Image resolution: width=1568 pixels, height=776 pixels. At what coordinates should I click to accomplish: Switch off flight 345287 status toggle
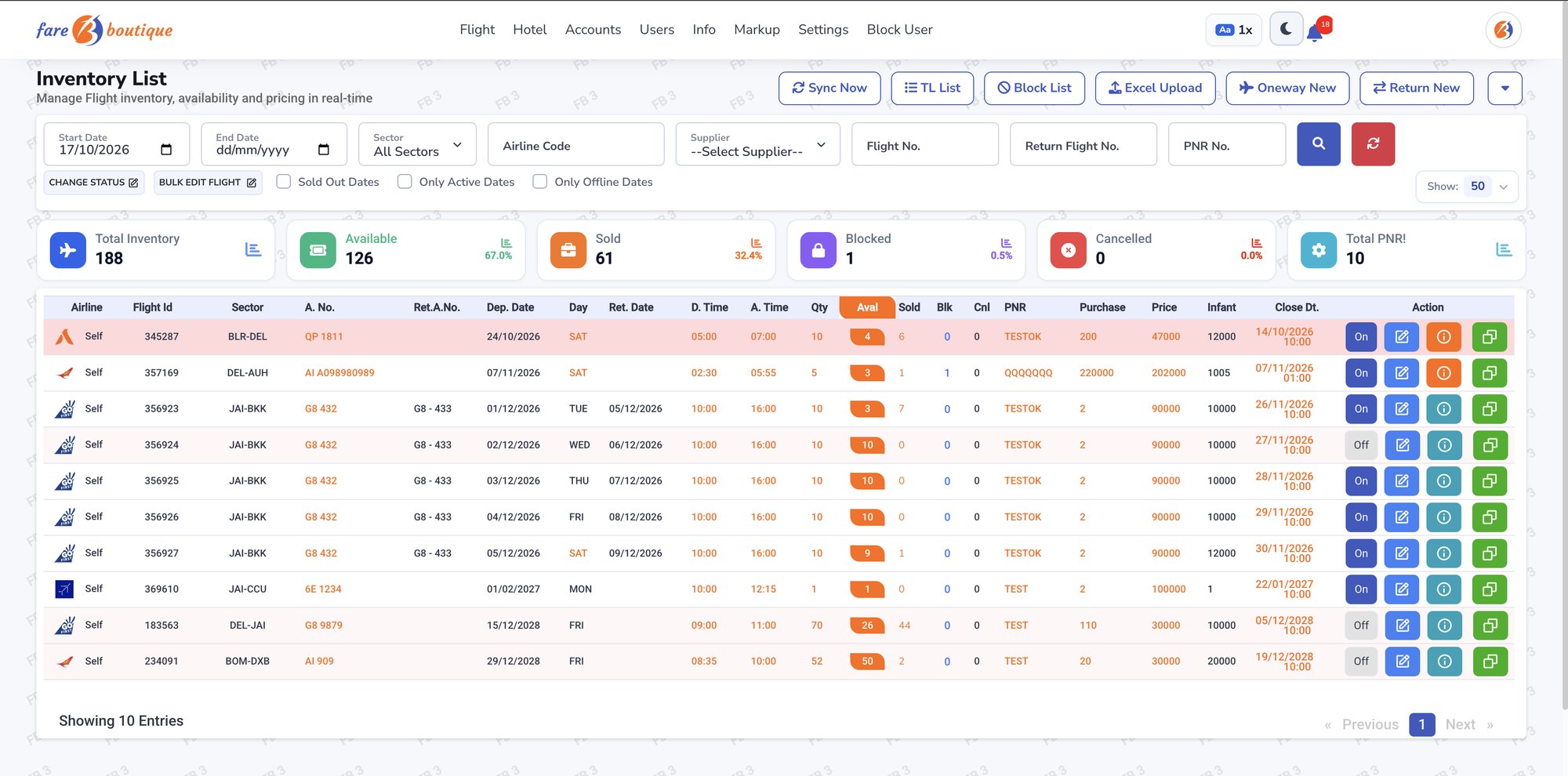[x=1361, y=337]
